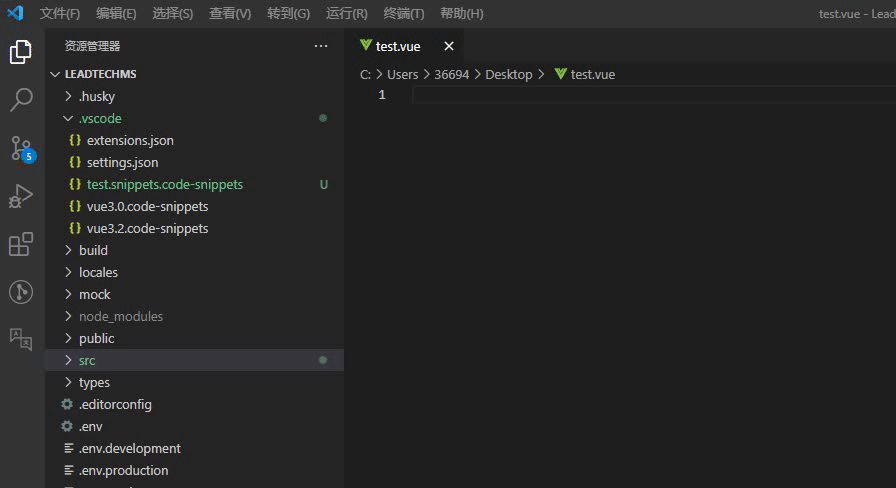Open the 编辑(E) menu
The width and height of the screenshot is (896, 488).
coord(116,13)
